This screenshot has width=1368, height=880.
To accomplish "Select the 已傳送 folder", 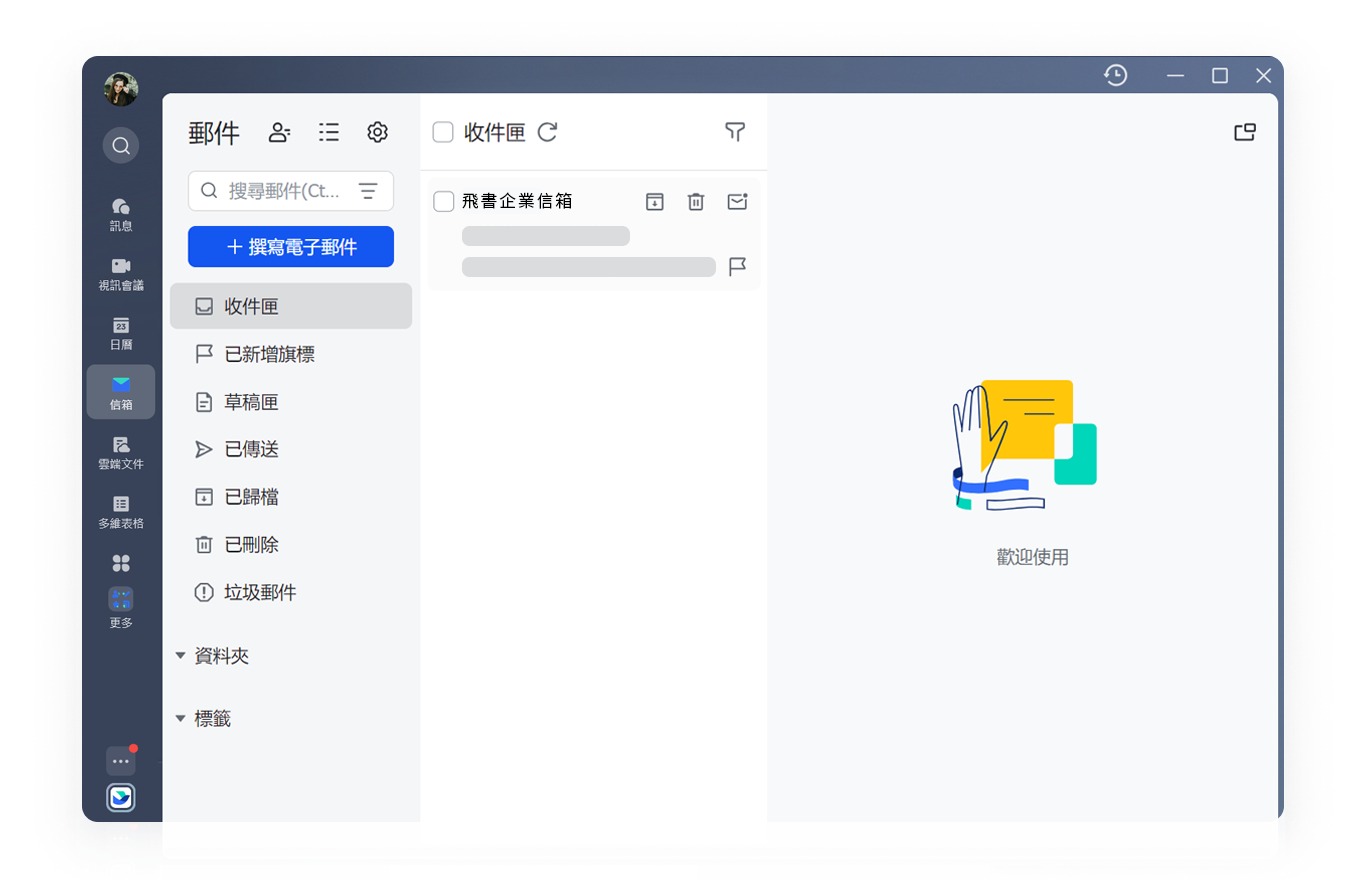I will click(x=291, y=450).
